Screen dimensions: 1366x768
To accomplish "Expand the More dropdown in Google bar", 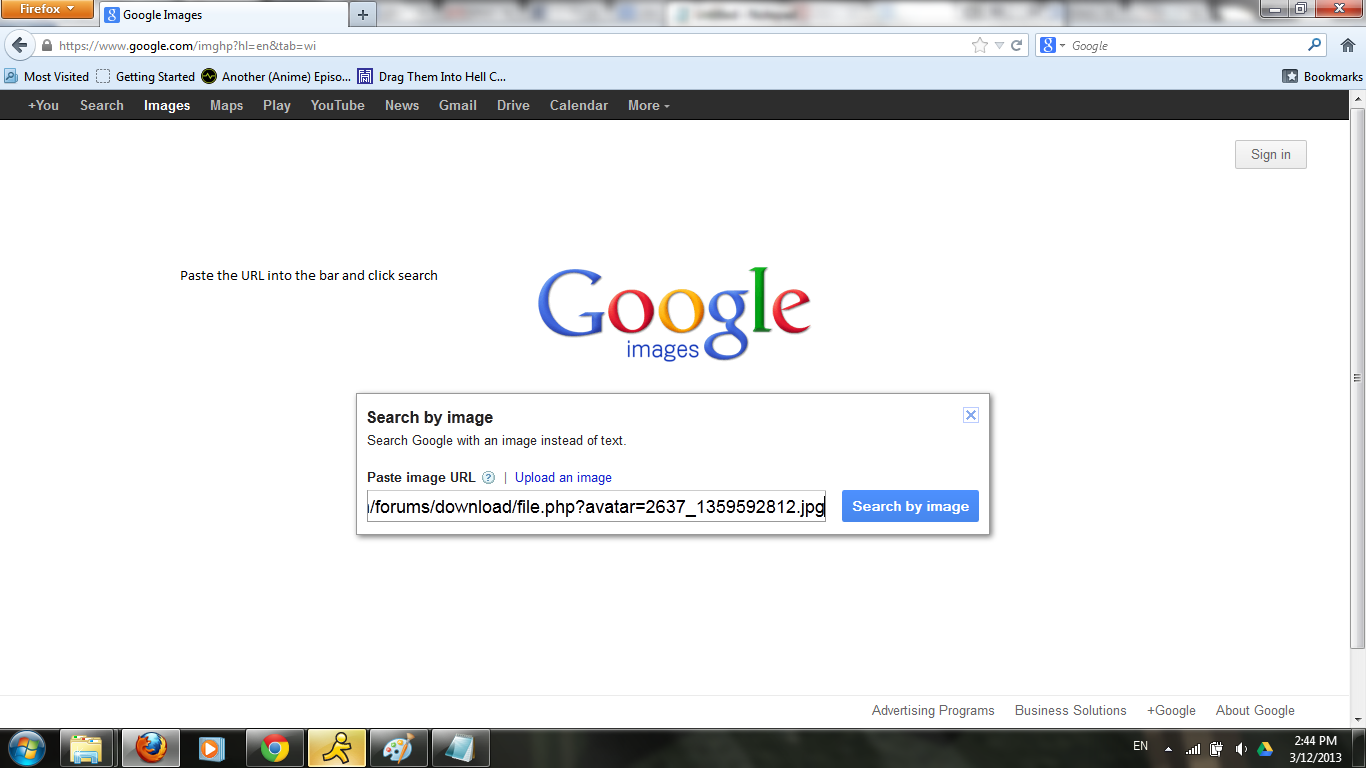I will 649,105.
